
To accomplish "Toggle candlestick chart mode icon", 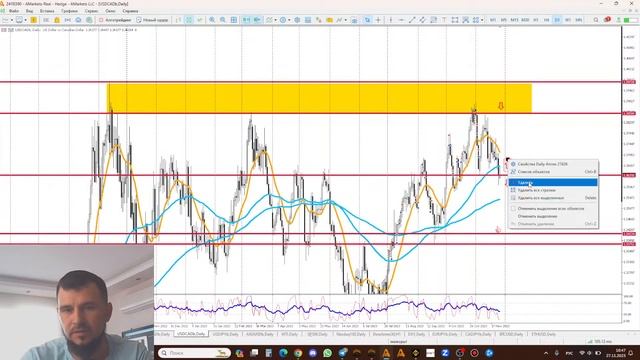I will pyautogui.click(x=189, y=20).
